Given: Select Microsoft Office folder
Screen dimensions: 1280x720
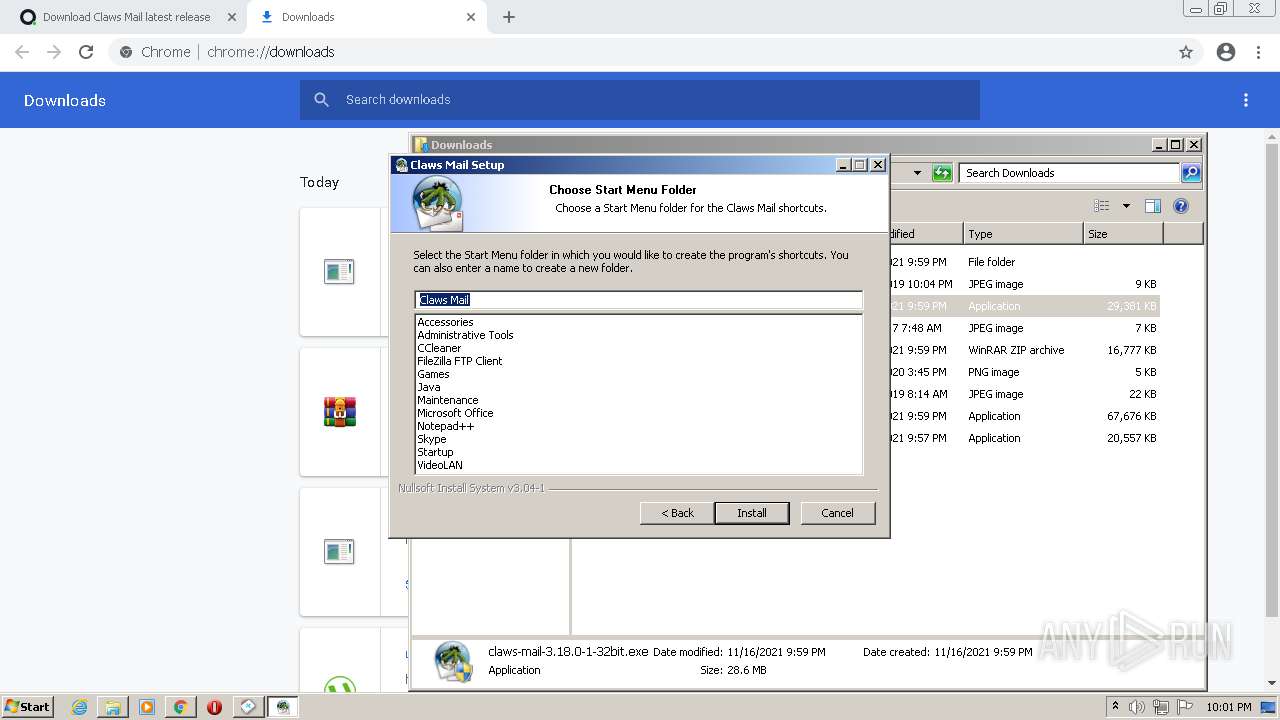Looking at the screenshot, I should (x=455, y=413).
